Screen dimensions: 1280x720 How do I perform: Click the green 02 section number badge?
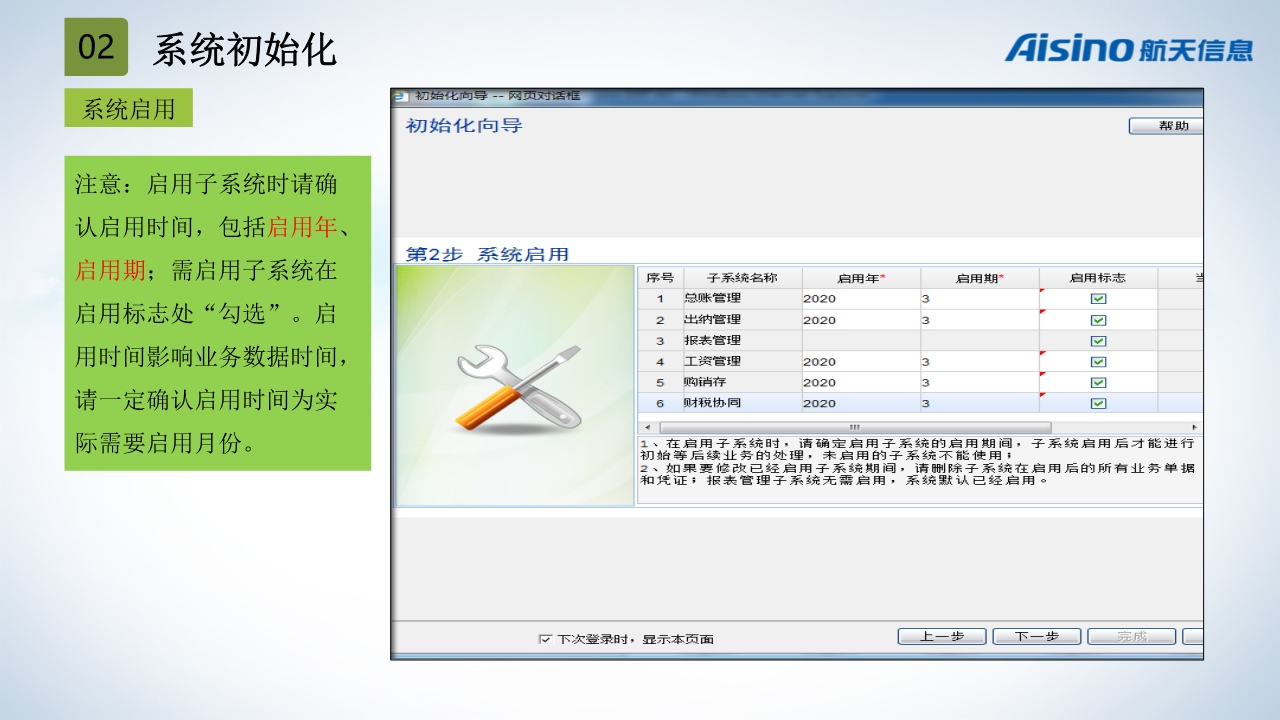point(96,47)
